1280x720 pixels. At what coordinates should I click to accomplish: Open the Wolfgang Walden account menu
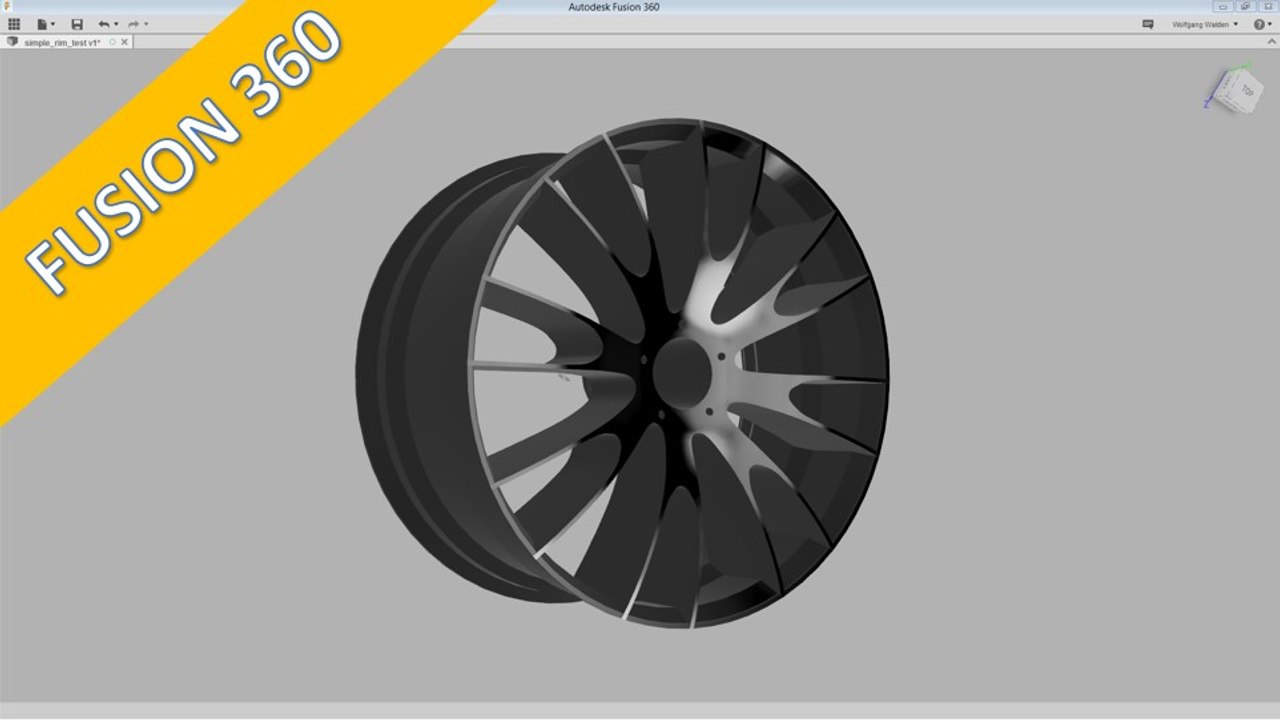(1205, 24)
